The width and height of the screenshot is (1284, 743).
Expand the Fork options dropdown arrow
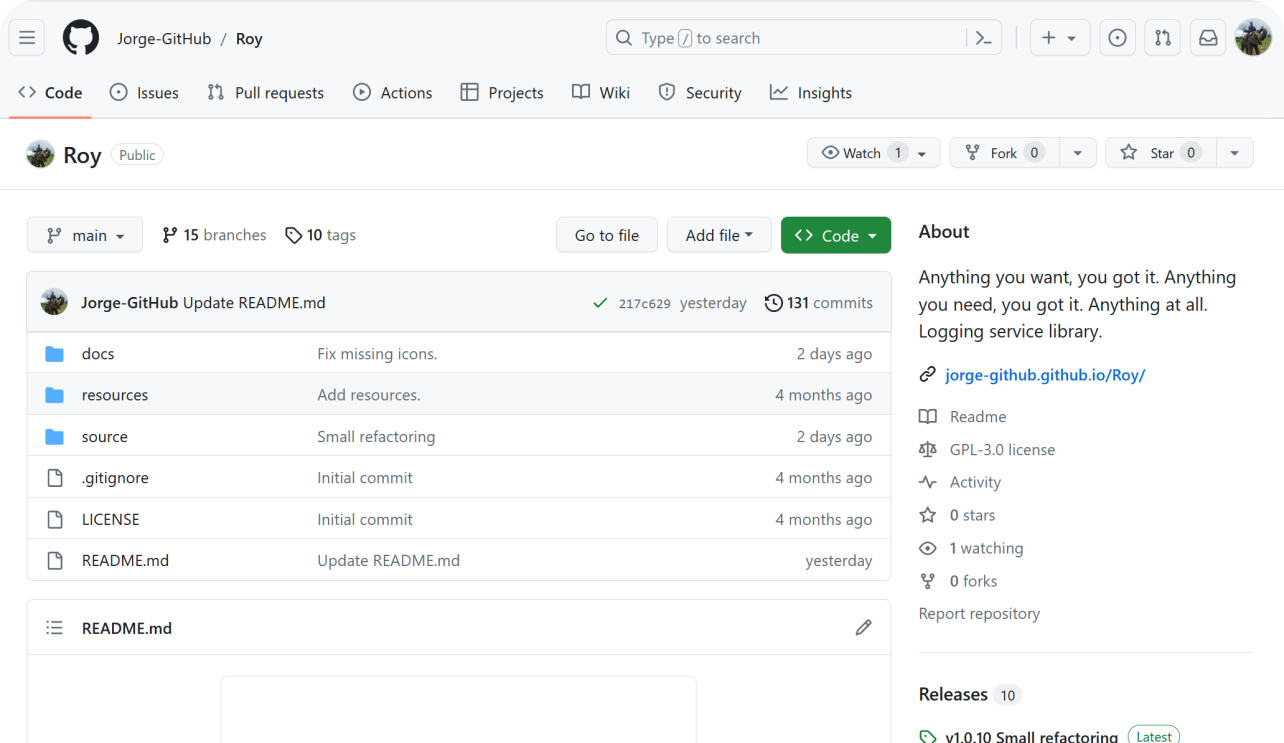coord(1077,153)
